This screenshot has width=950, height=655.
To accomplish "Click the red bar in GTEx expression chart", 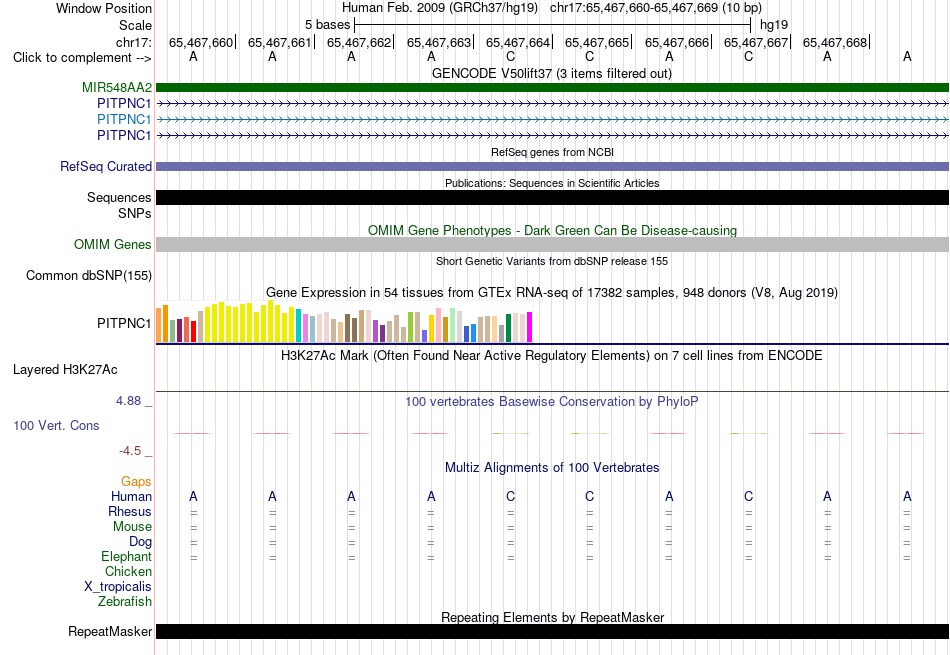I will pos(193,331).
